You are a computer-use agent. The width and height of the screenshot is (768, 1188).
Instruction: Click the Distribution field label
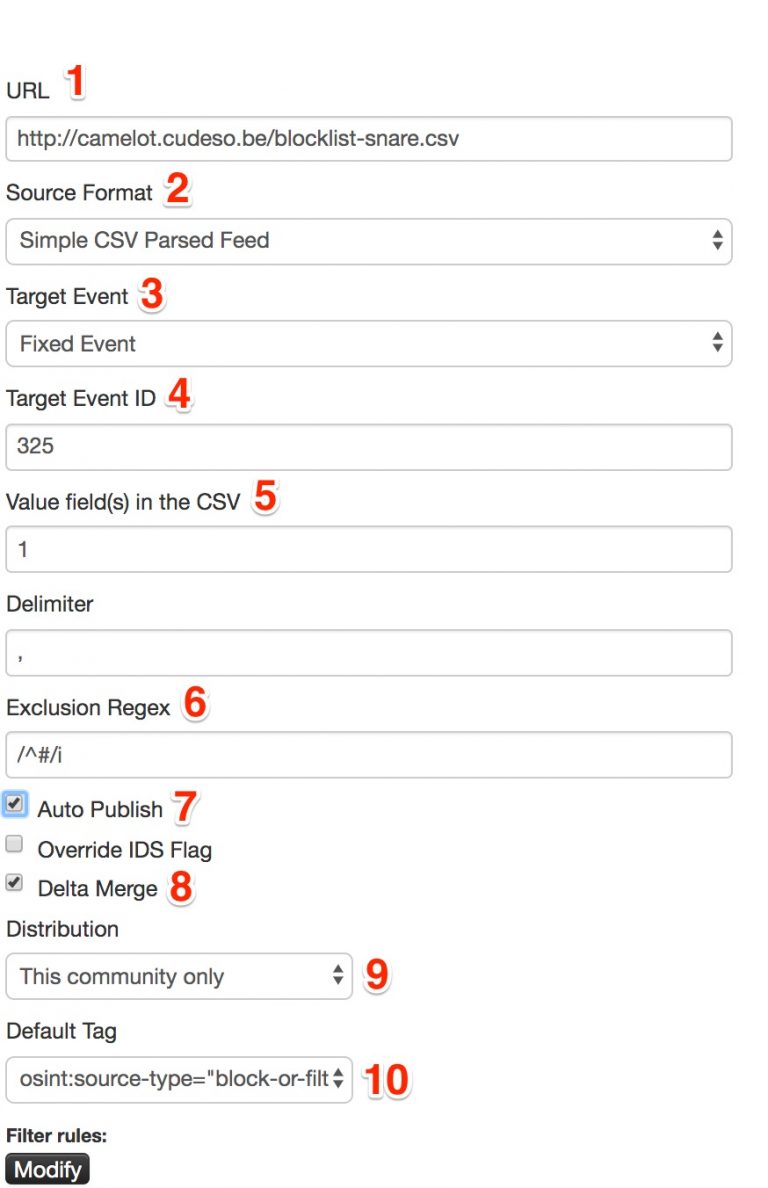(62, 929)
